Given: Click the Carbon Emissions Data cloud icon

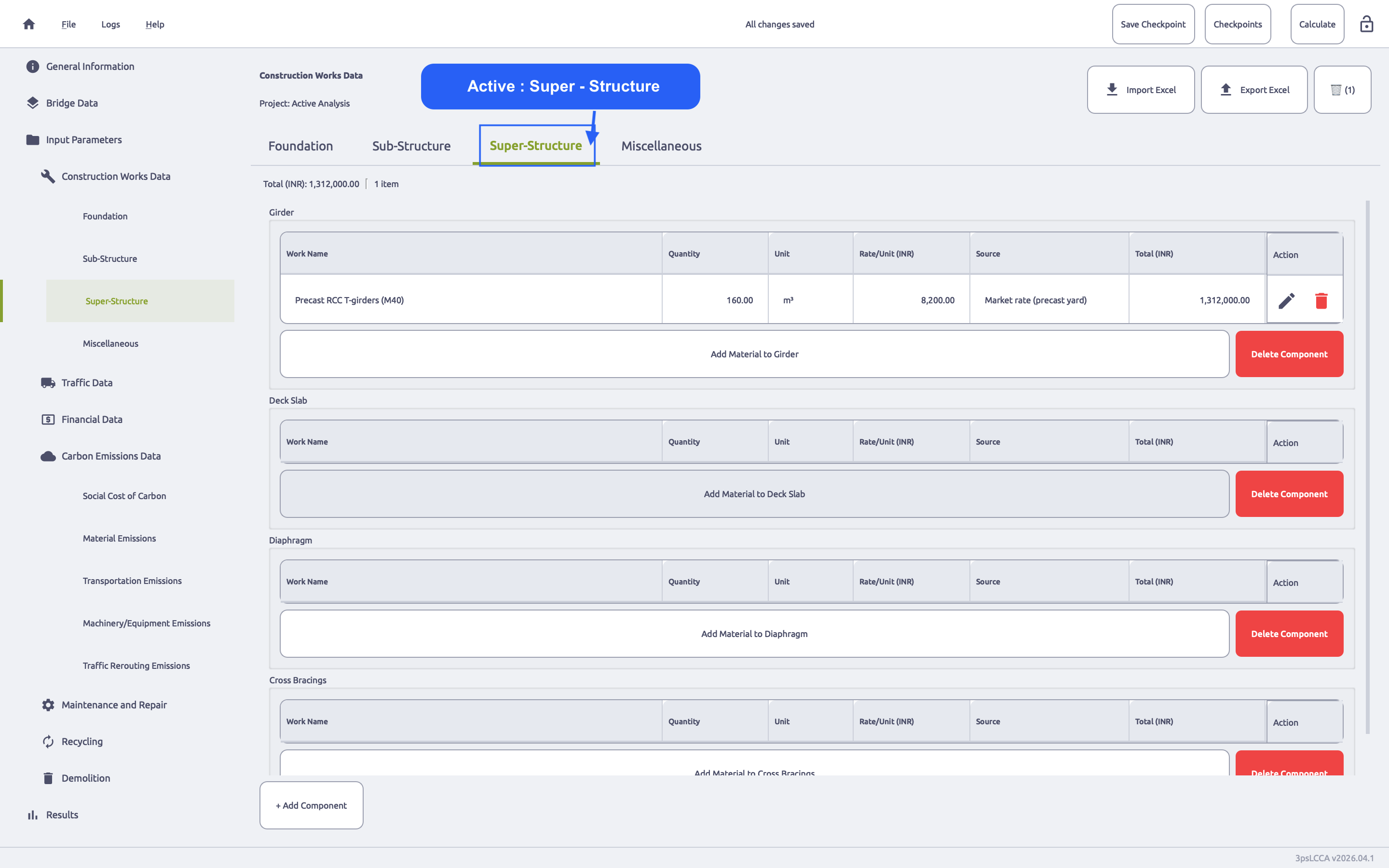Looking at the screenshot, I should [x=48, y=456].
